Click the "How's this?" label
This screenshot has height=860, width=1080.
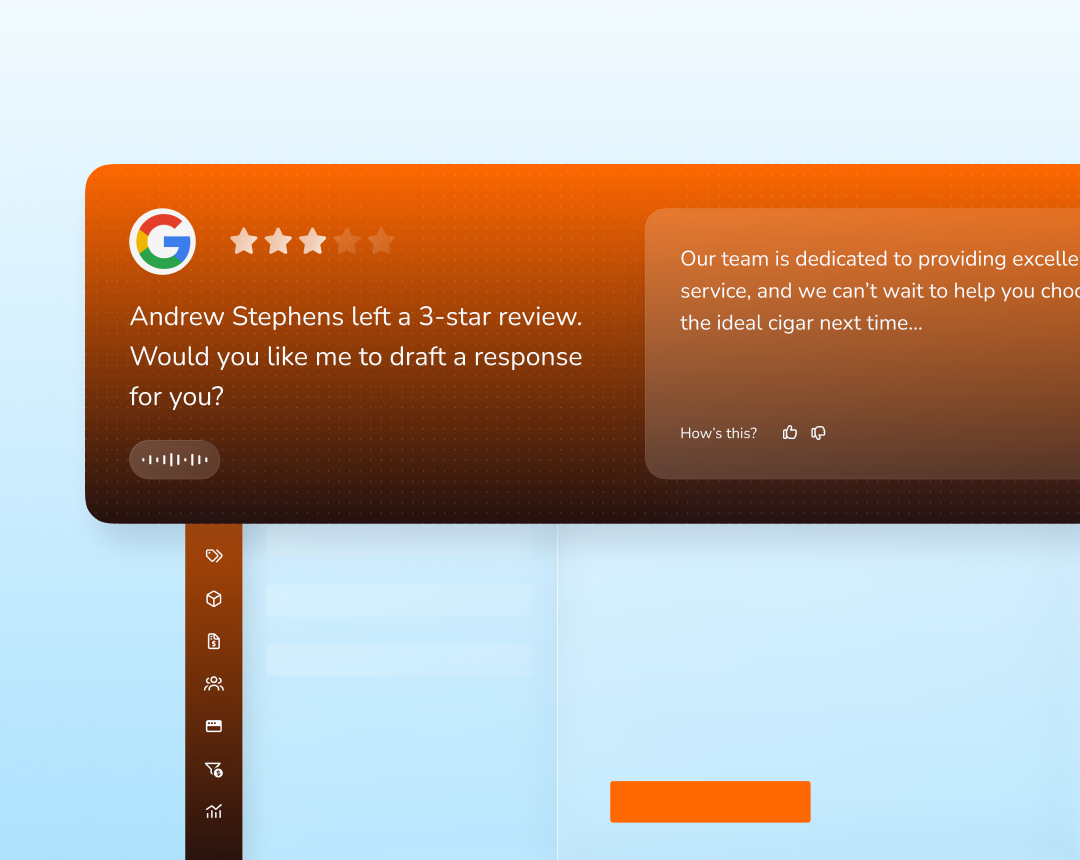718,433
